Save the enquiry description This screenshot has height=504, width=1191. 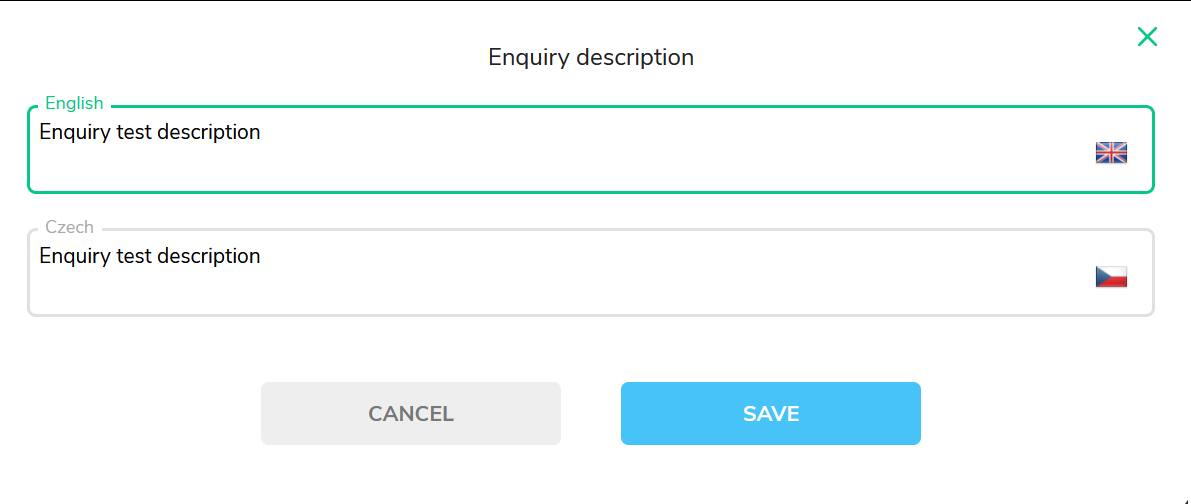pyautogui.click(x=770, y=413)
